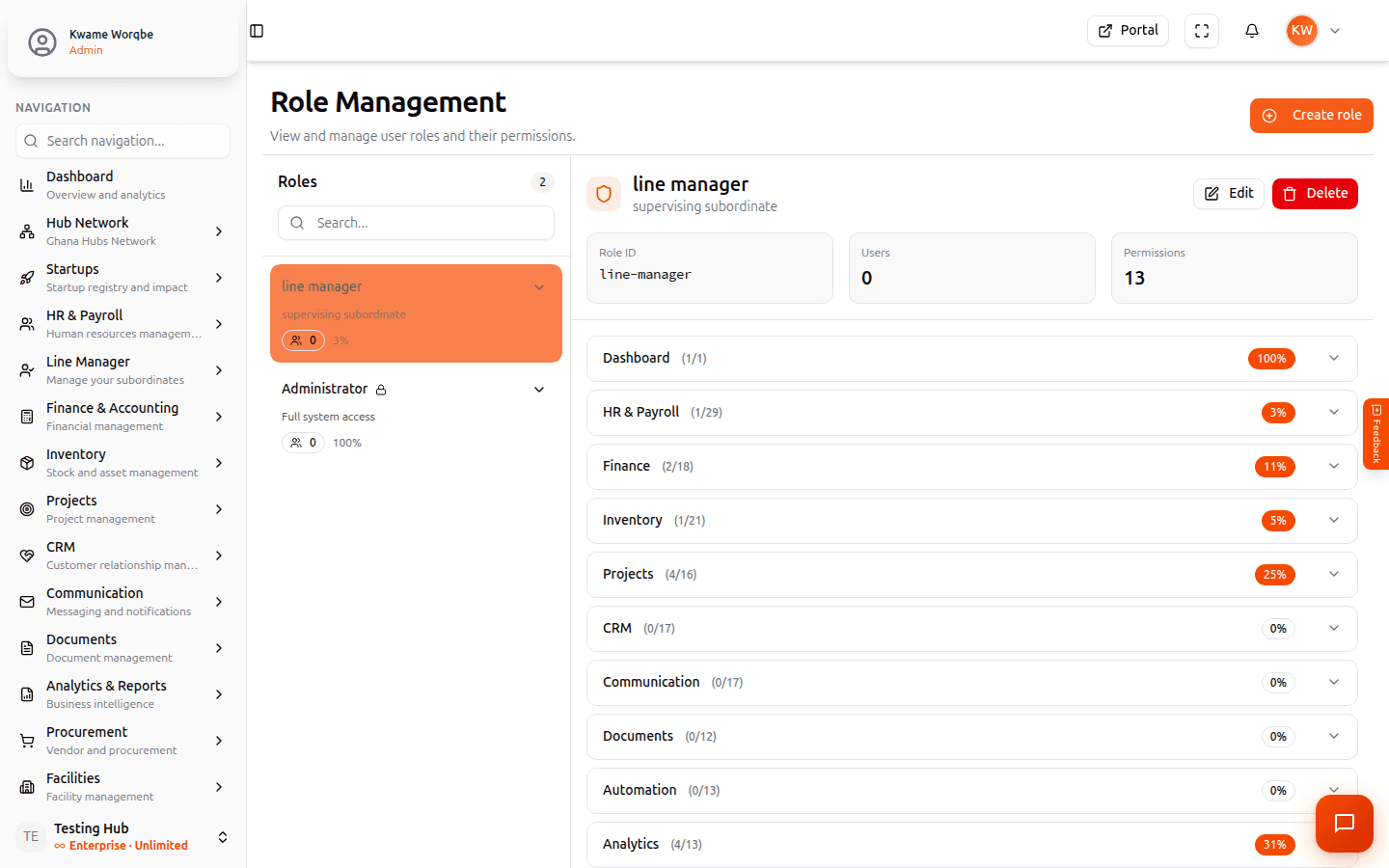Toggle the sidebar panel icon

[x=257, y=31]
